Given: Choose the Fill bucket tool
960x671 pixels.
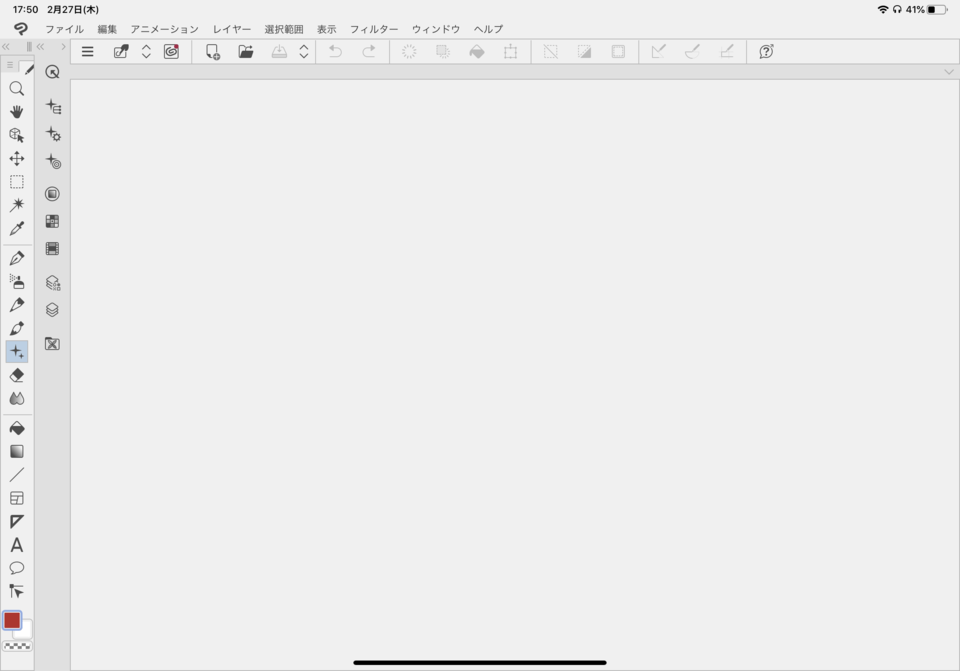Looking at the screenshot, I should pos(16,428).
